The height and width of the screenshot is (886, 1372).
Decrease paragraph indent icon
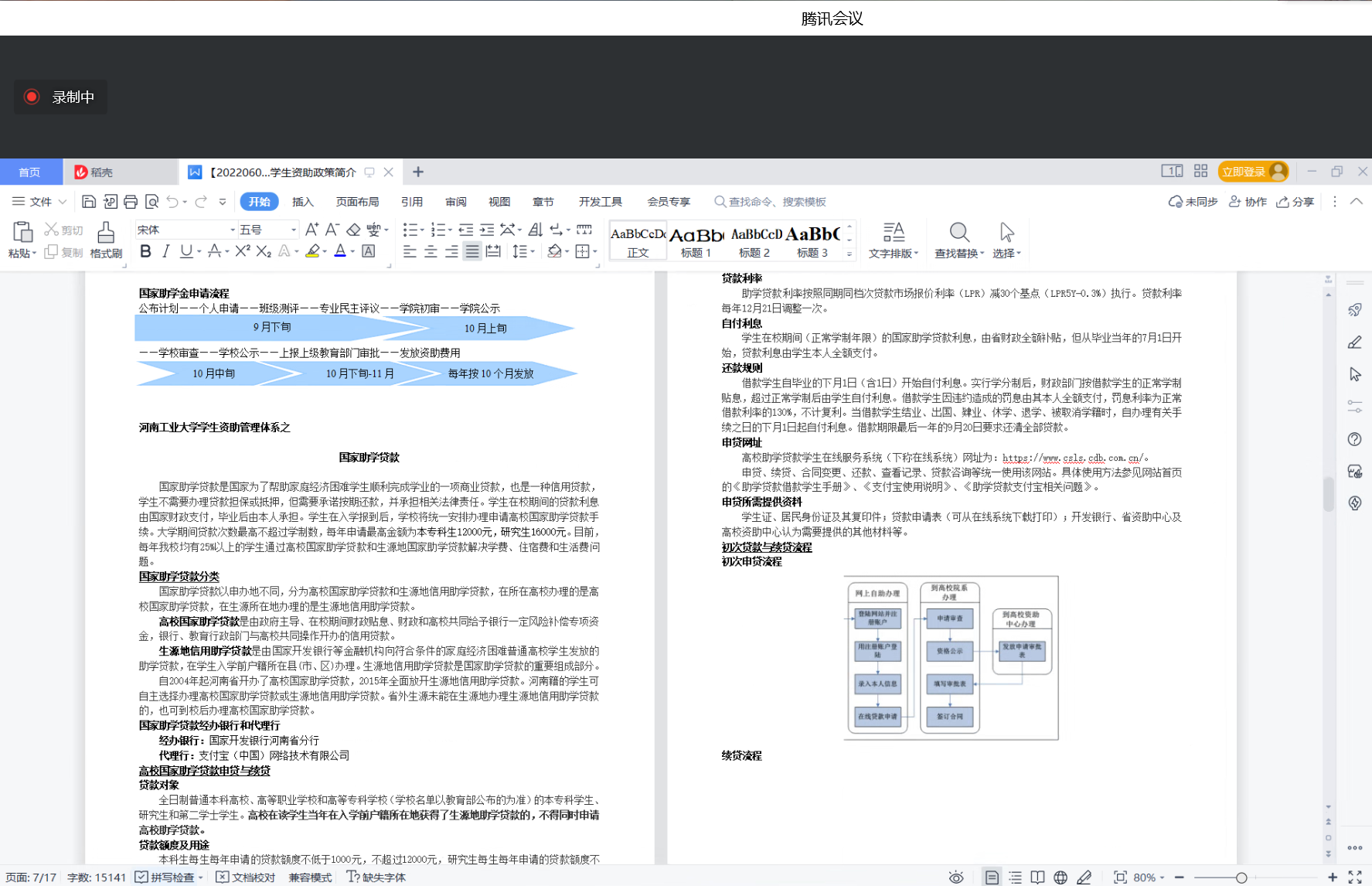pos(465,230)
